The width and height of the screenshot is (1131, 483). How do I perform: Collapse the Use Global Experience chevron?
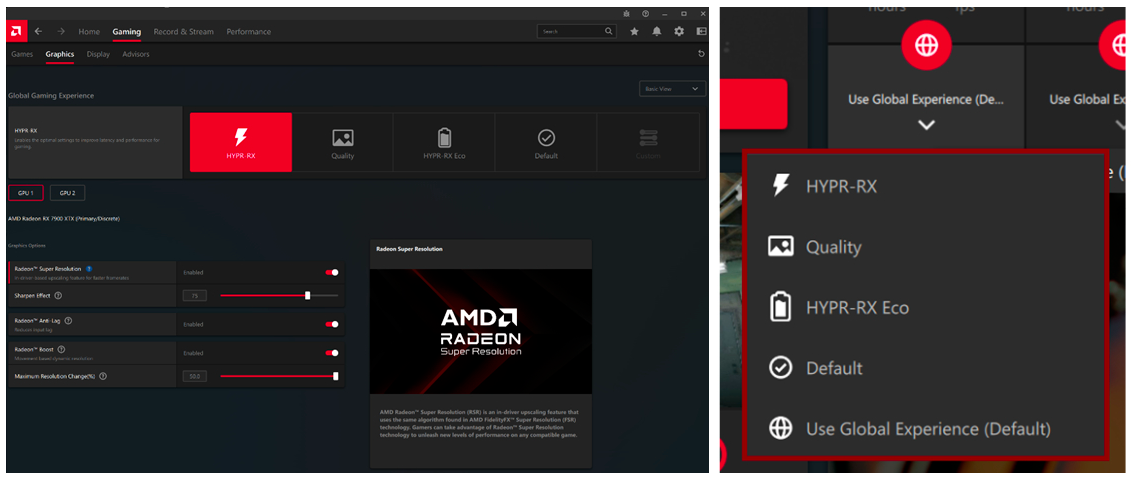pyautogui.click(x=927, y=125)
